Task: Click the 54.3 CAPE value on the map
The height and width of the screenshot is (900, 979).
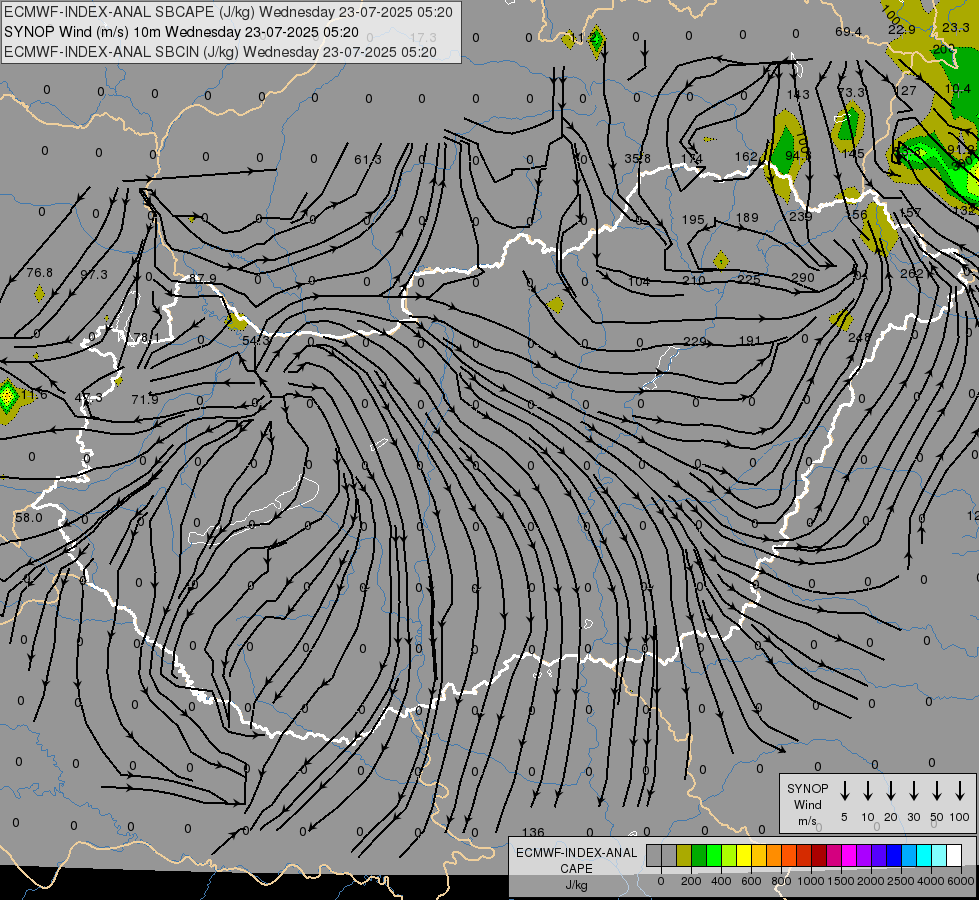Action: coord(255,340)
